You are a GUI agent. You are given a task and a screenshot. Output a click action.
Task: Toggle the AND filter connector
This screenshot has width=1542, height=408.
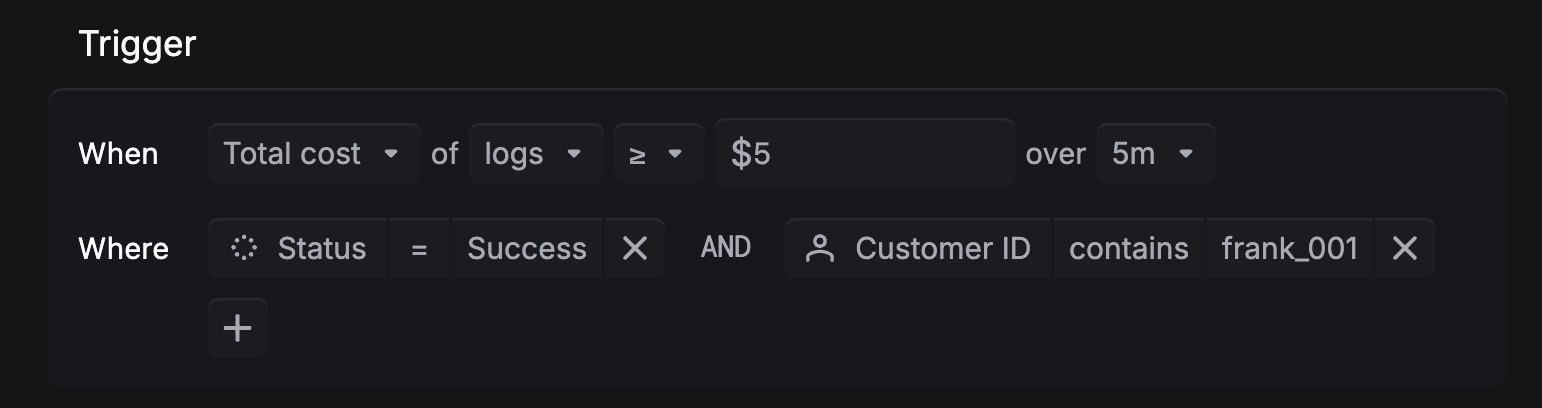coord(726,248)
